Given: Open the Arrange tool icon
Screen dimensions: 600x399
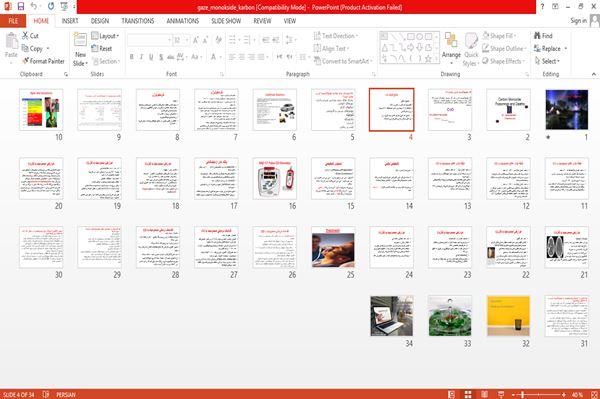Looking at the screenshot, I should (x=451, y=41).
